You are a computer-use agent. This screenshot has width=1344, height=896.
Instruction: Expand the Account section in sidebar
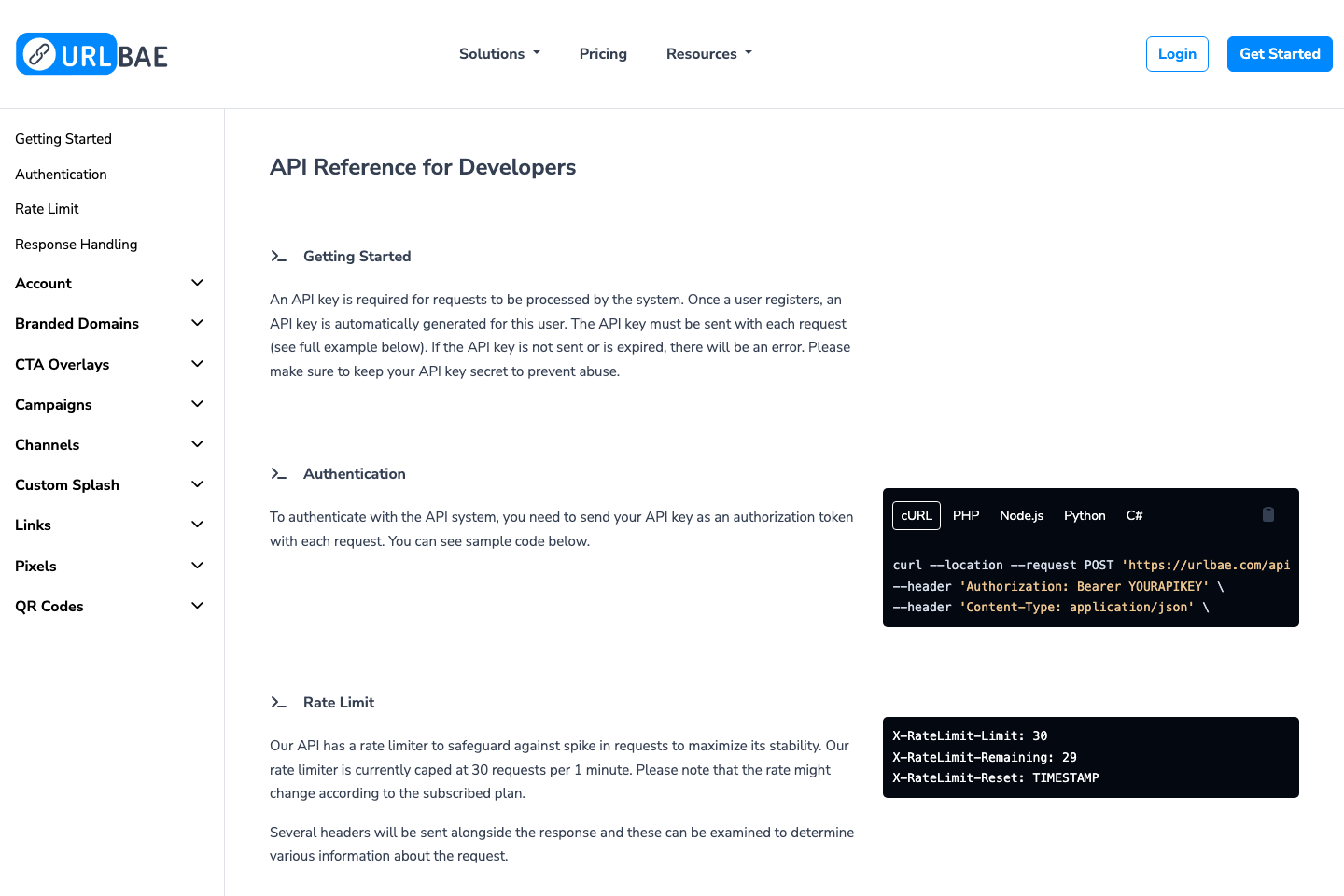109,283
